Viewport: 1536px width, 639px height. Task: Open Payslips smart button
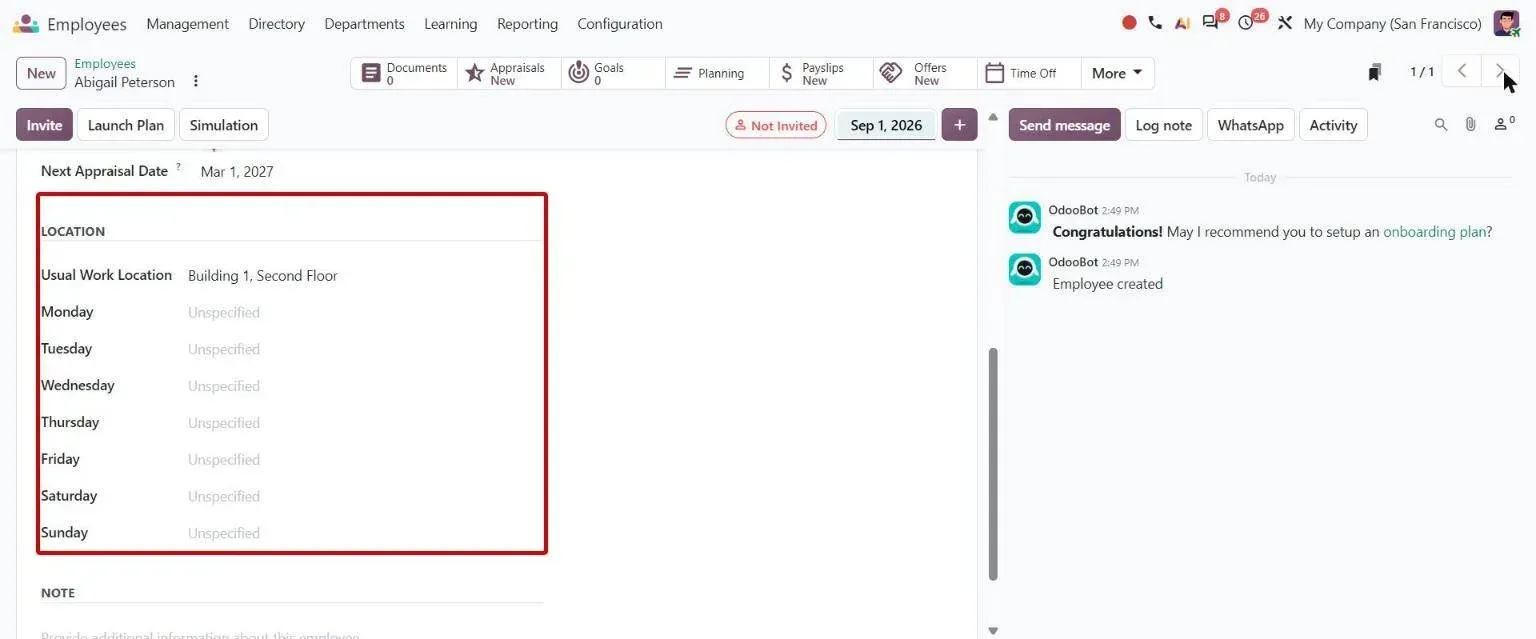click(x=821, y=73)
